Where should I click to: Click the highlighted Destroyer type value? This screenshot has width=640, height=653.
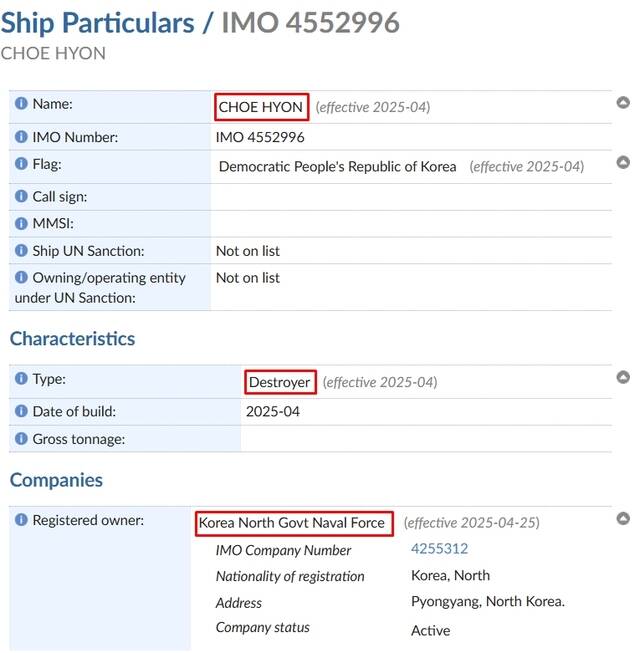click(x=280, y=381)
